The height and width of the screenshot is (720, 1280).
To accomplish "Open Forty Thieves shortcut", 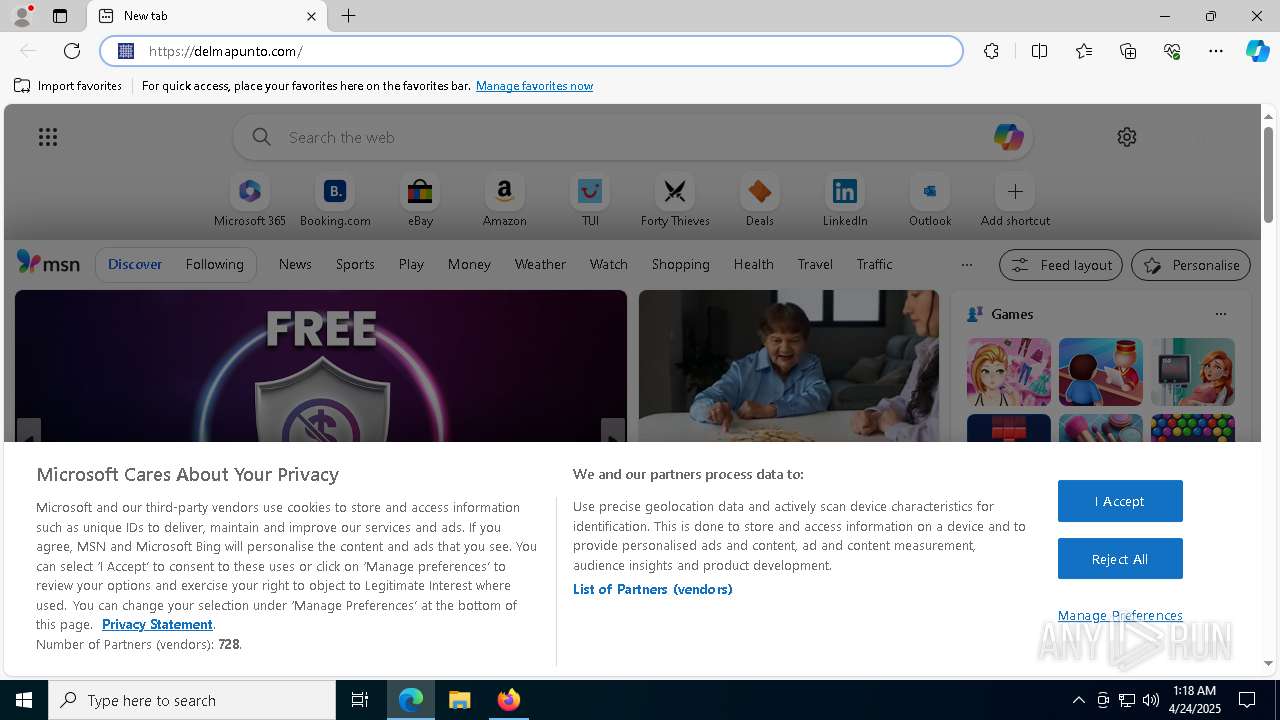I will (675, 201).
